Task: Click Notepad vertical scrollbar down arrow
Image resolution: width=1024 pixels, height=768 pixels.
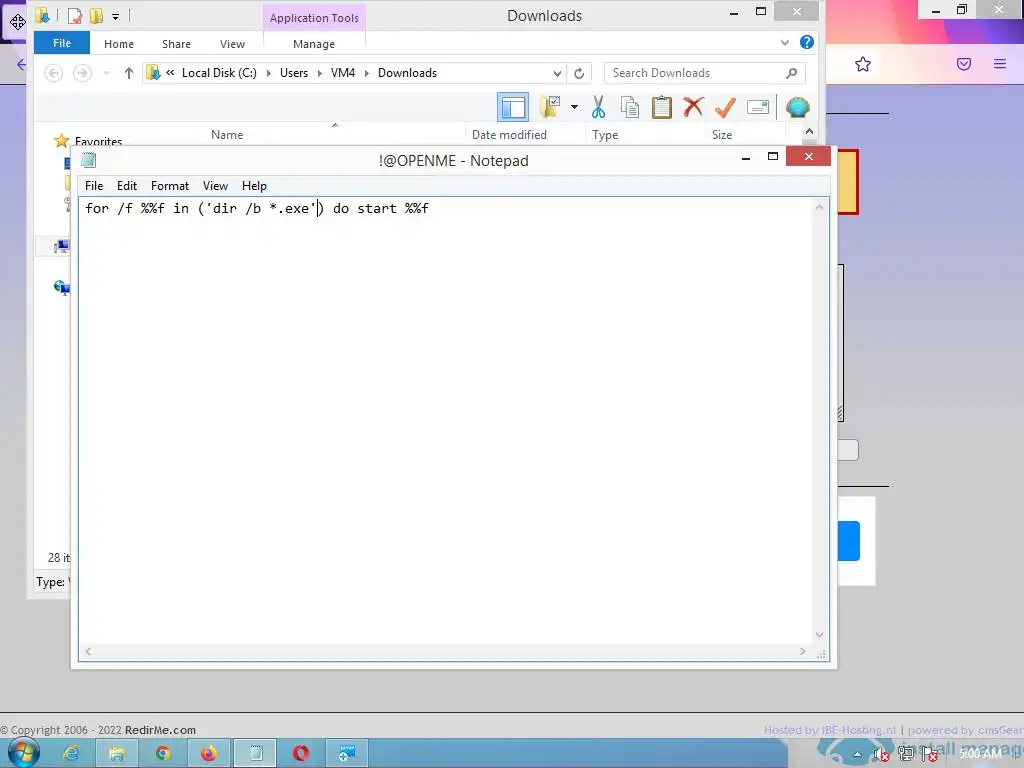Action: (819, 635)
